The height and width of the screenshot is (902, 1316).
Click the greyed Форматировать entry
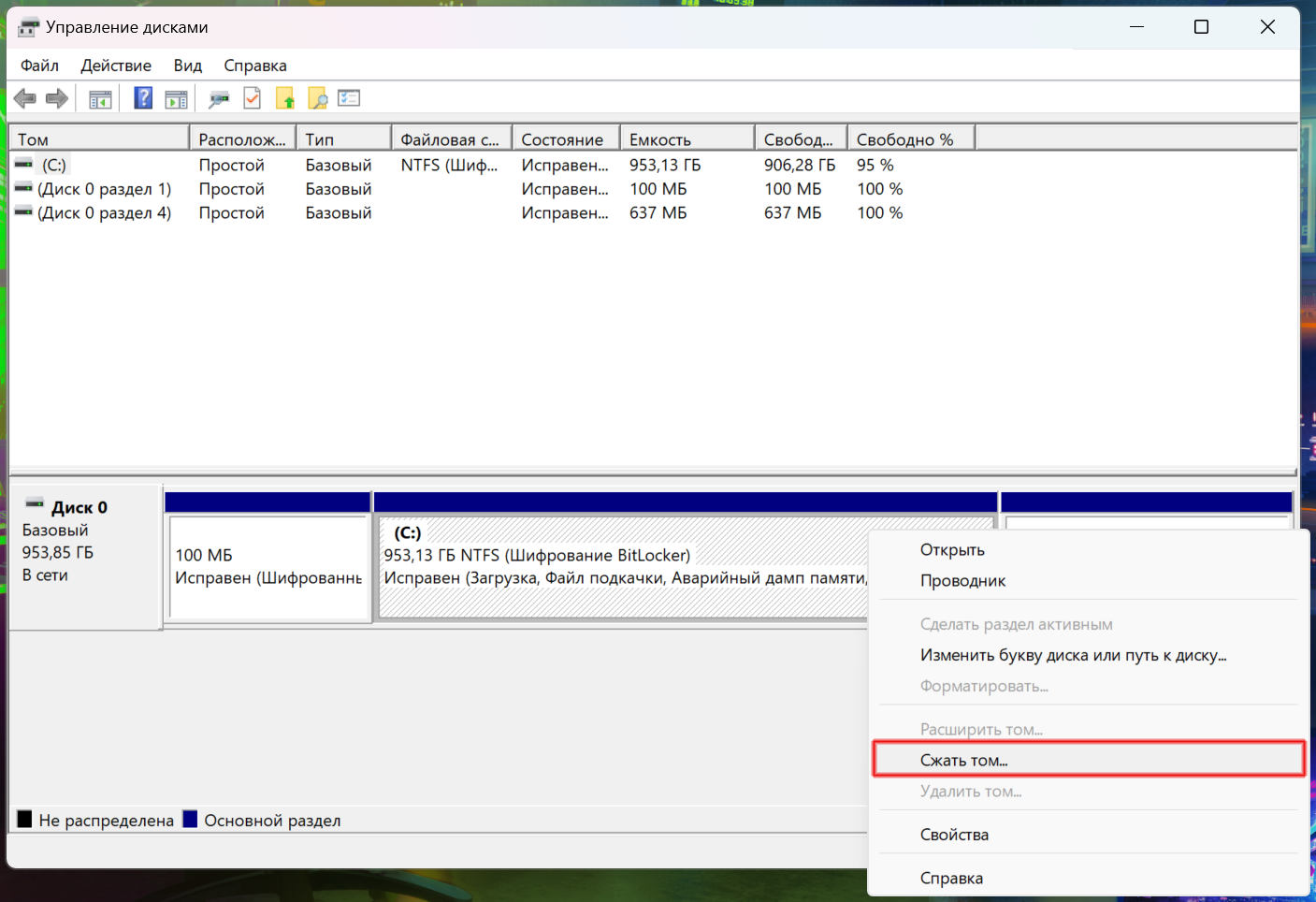click(1089, 687)
